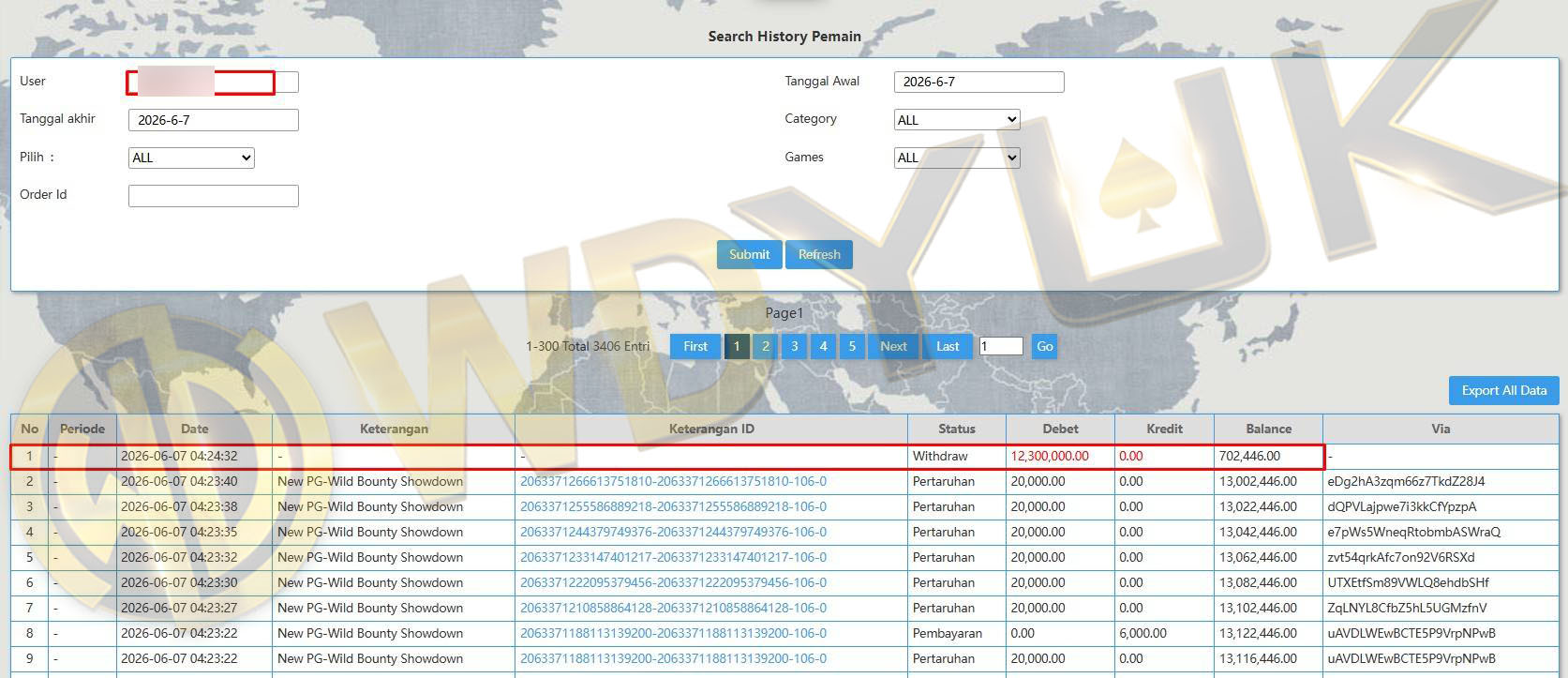Screen dimensions: 1568x678
Task: Open Keterangan ID link 2063371222095379456
Action: [673, 582]
